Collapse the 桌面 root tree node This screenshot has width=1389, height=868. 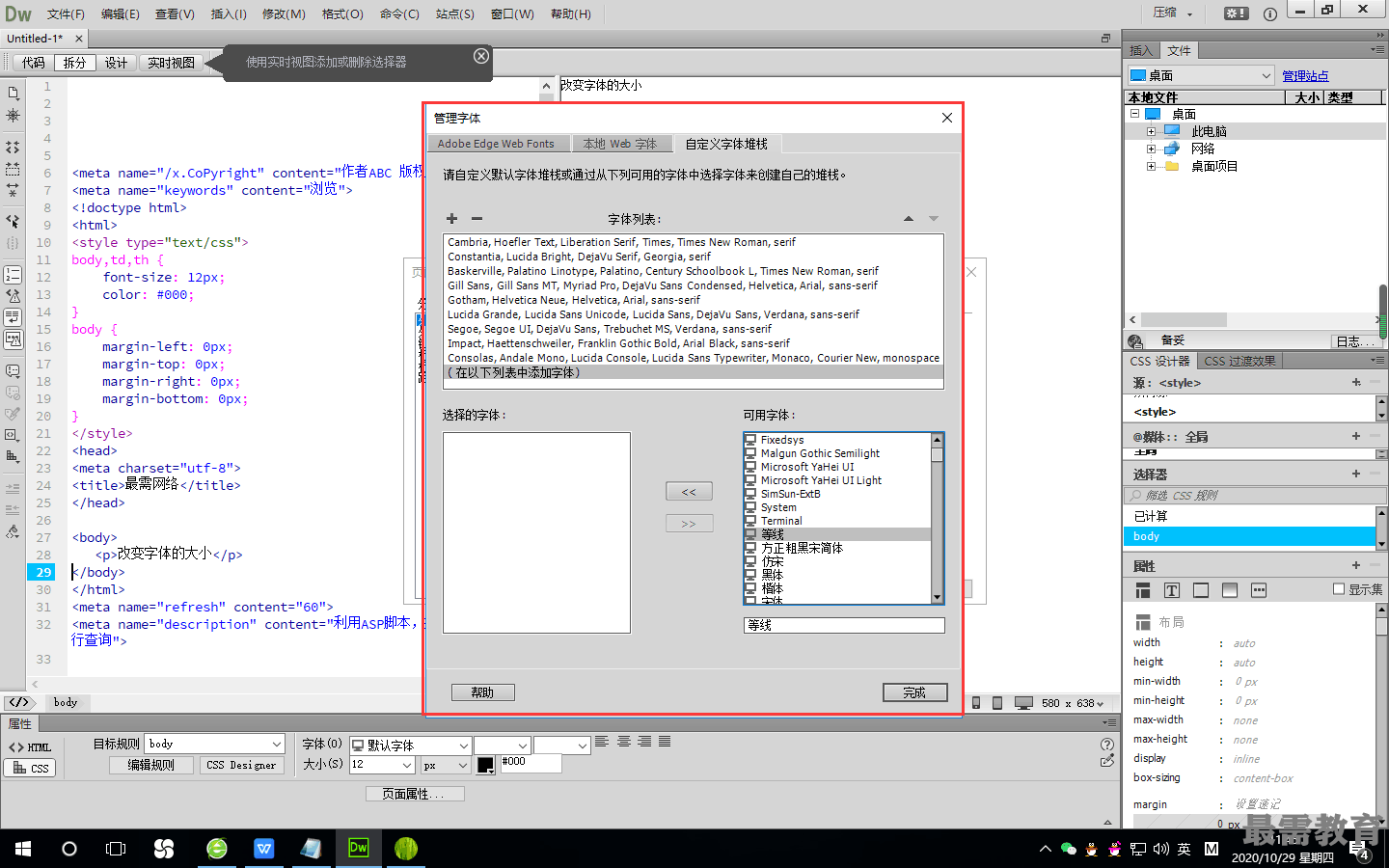click(x=1135, y=114)
